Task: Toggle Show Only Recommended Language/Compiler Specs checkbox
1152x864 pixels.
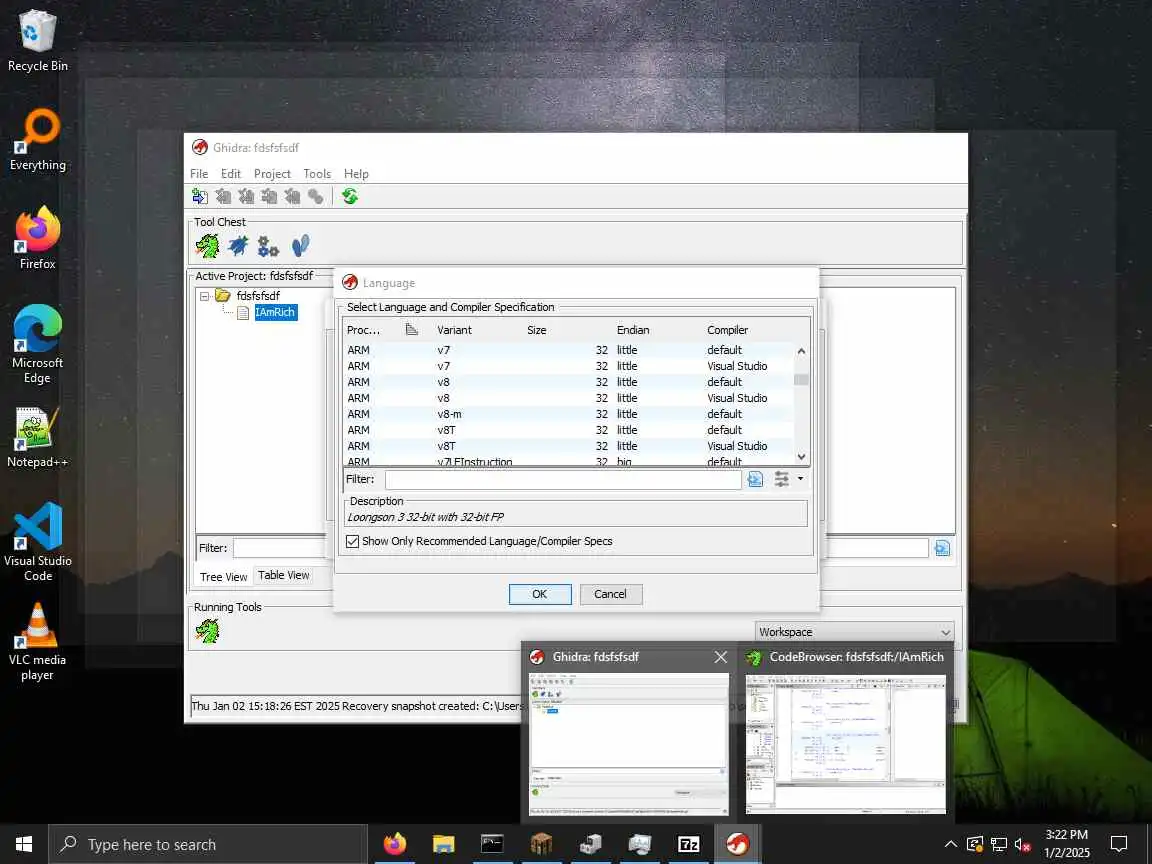Action: (x=353, y=541)
